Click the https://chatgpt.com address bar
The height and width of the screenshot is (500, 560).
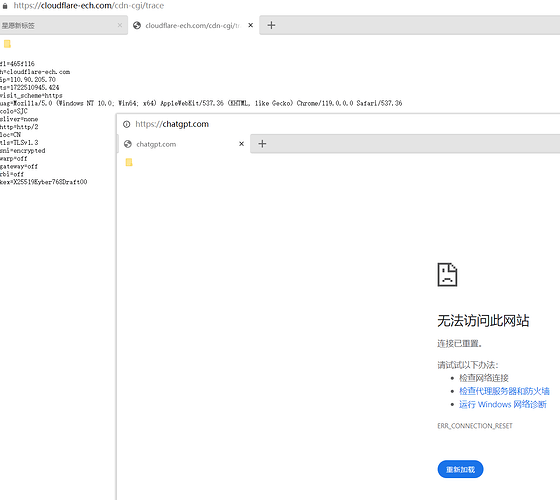172,124
